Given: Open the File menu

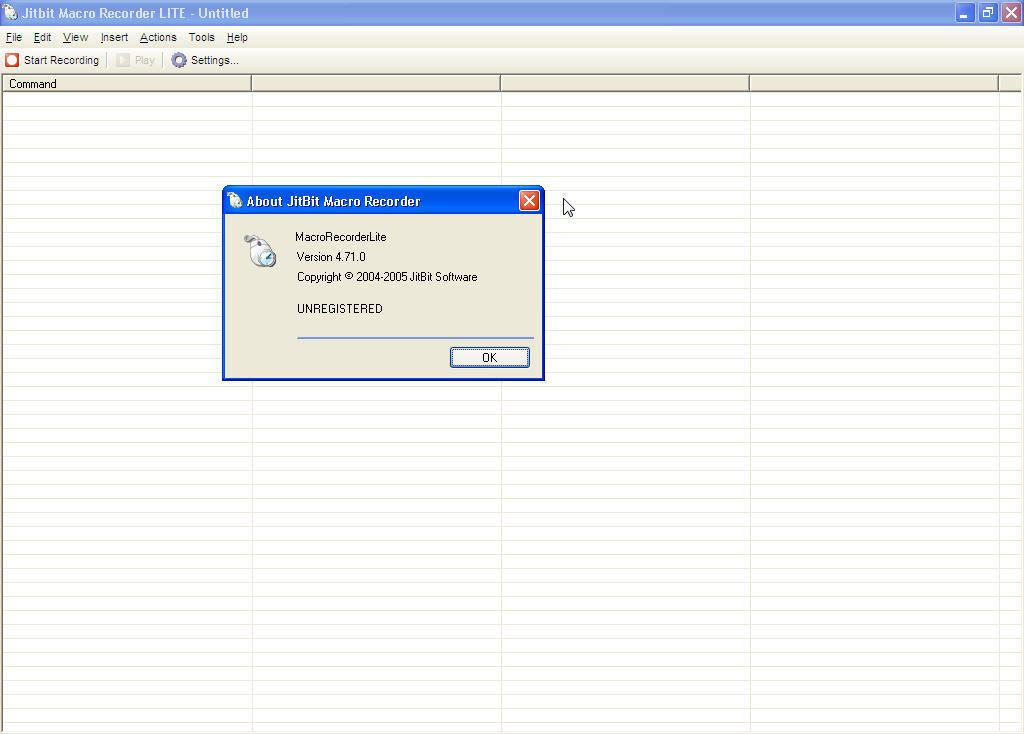Looking at the screenshot, I should click(x=14, y=37).
